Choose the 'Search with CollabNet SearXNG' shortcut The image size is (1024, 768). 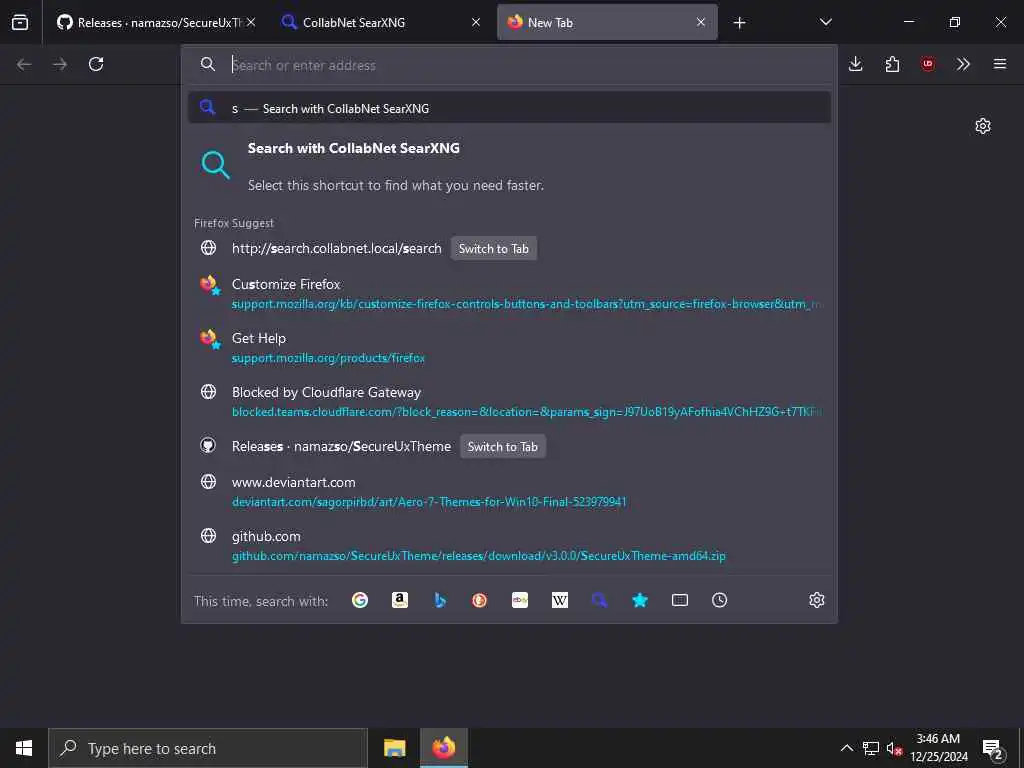coord(509,166)
